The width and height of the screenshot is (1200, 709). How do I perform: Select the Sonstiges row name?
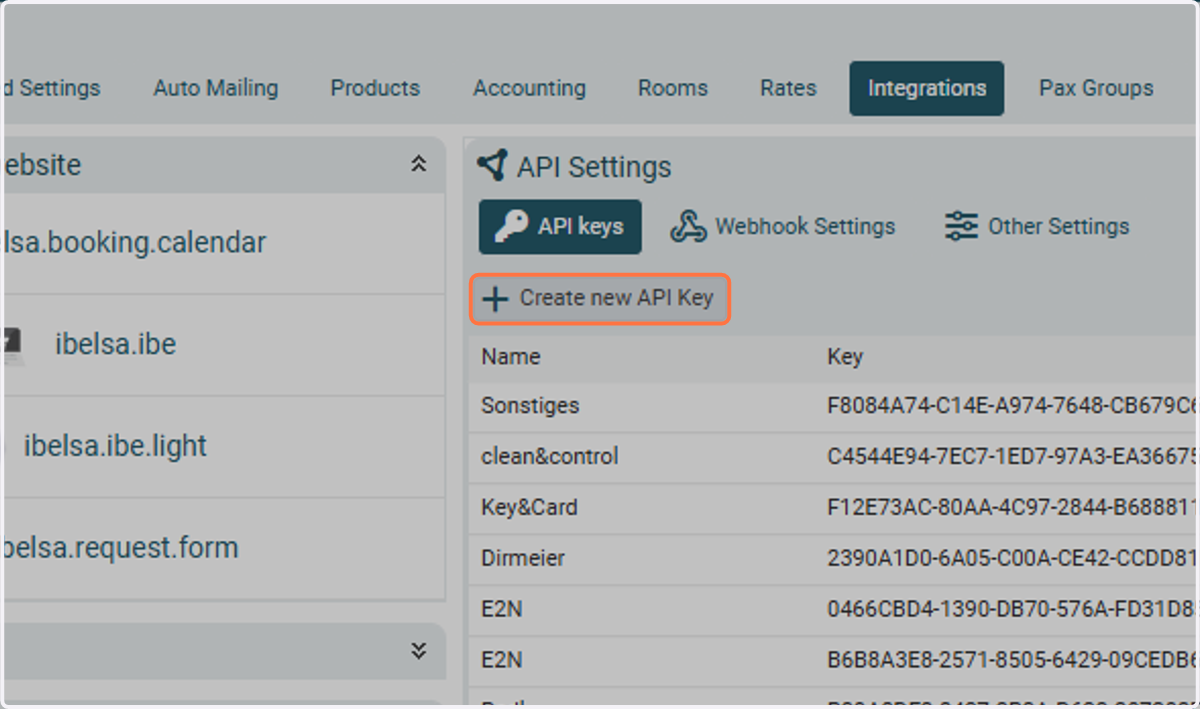click(x=530, y=406)
